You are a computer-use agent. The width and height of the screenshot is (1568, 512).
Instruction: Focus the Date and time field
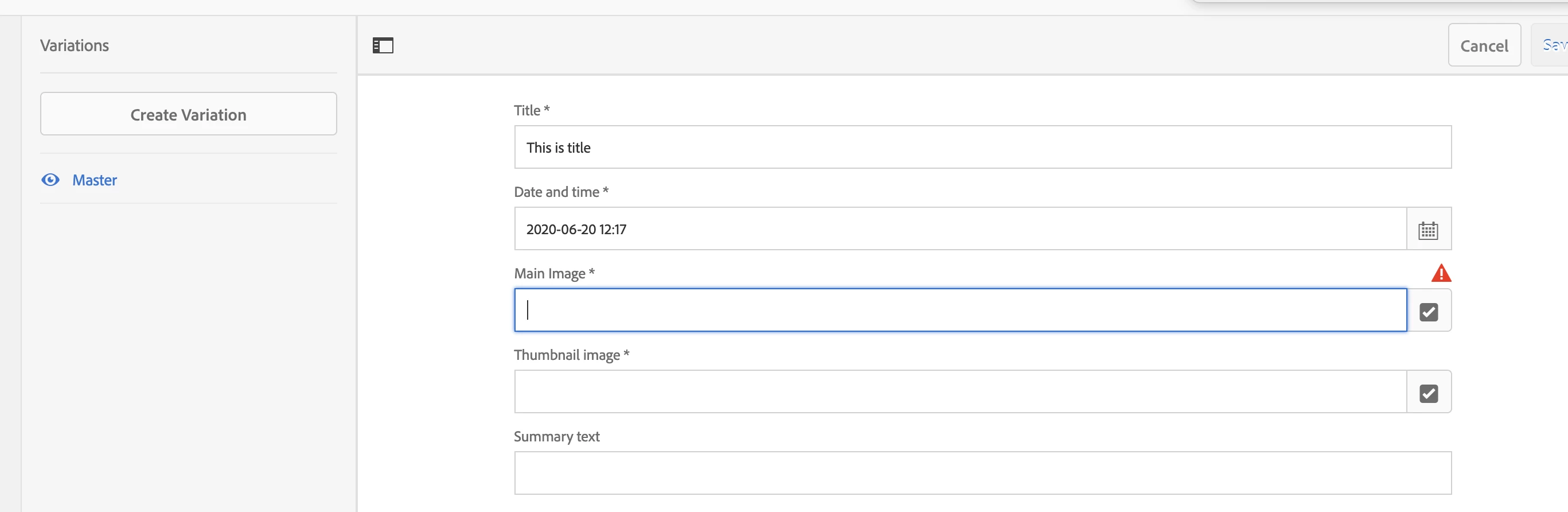(959, 229)
